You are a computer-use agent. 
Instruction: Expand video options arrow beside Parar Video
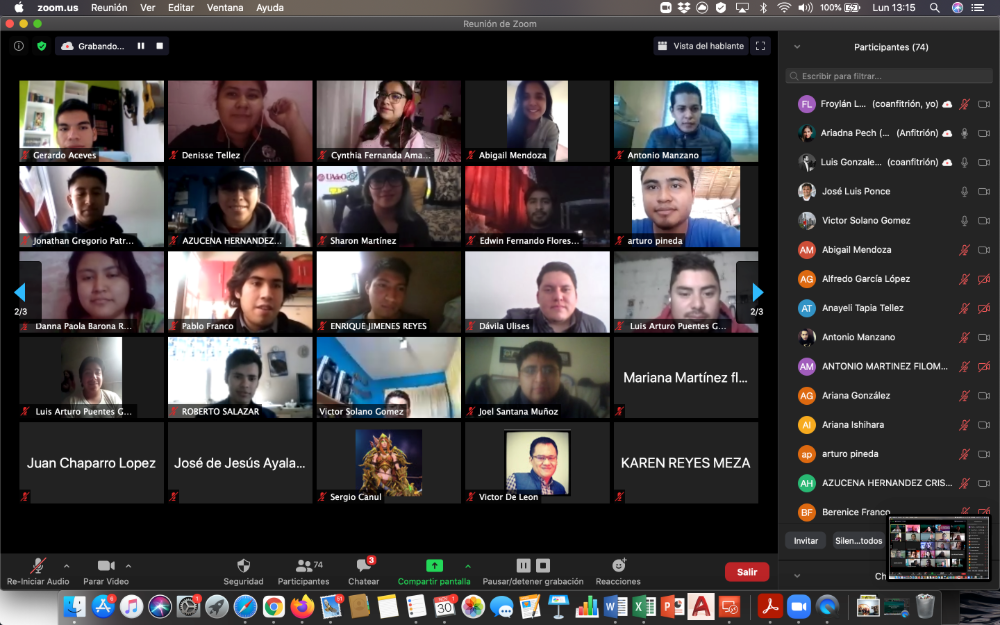click(x=128, y=566)
